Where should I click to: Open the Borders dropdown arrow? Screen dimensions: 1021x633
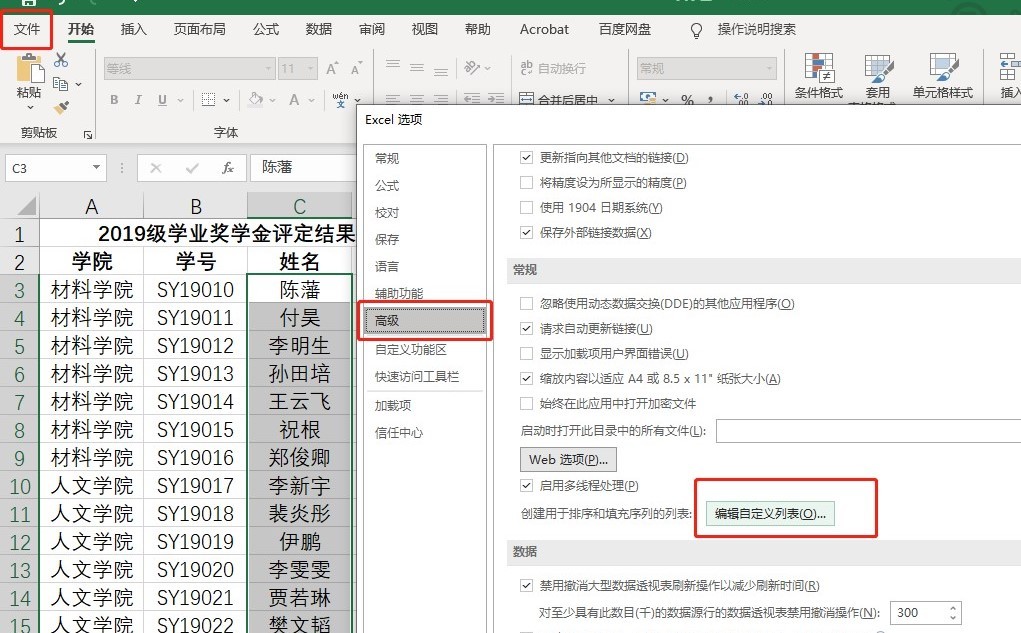click(x=226, y=100)
